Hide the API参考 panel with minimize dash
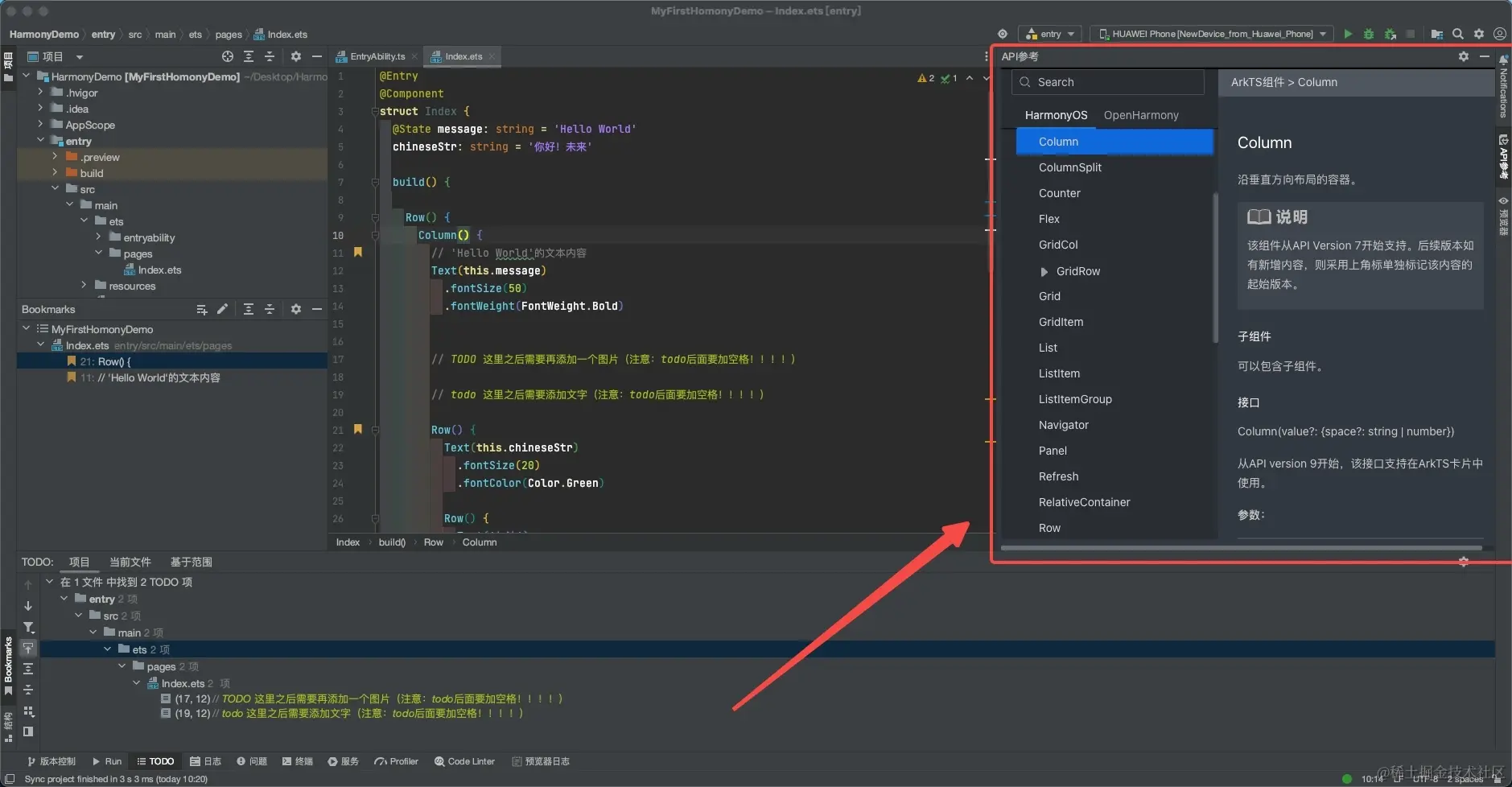The image size is (1512, 787). 1484,56
